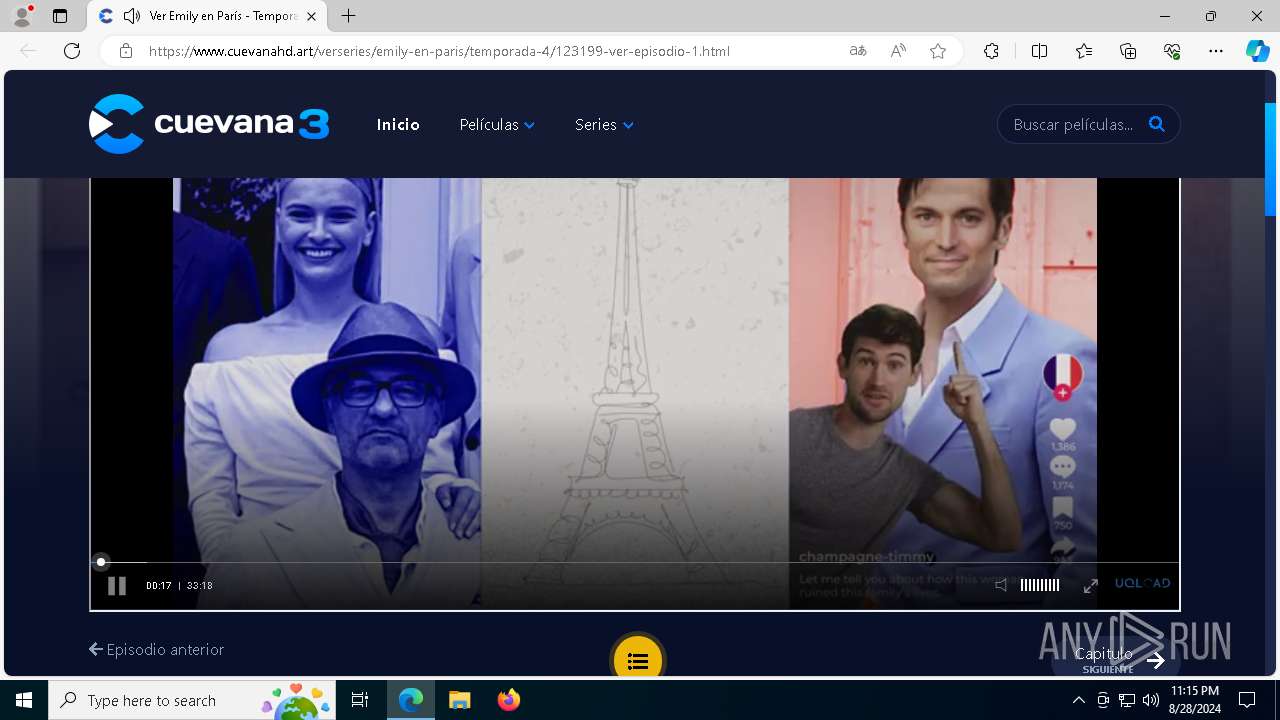Open Collections icon

(1128, 51)
